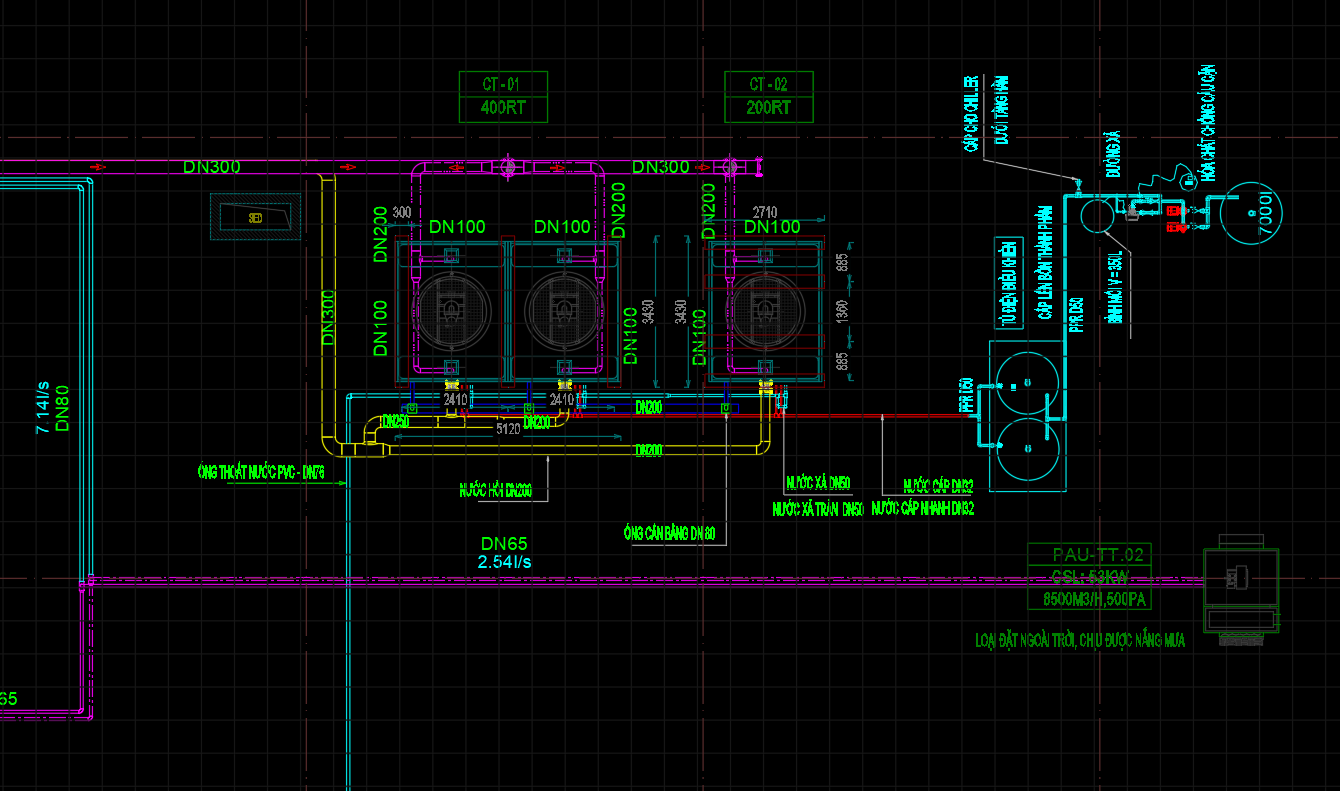The image size is (1340, 791).
Task: Select the 'CSL: 53KW' table cell
Action: [x=1090, y=577]
